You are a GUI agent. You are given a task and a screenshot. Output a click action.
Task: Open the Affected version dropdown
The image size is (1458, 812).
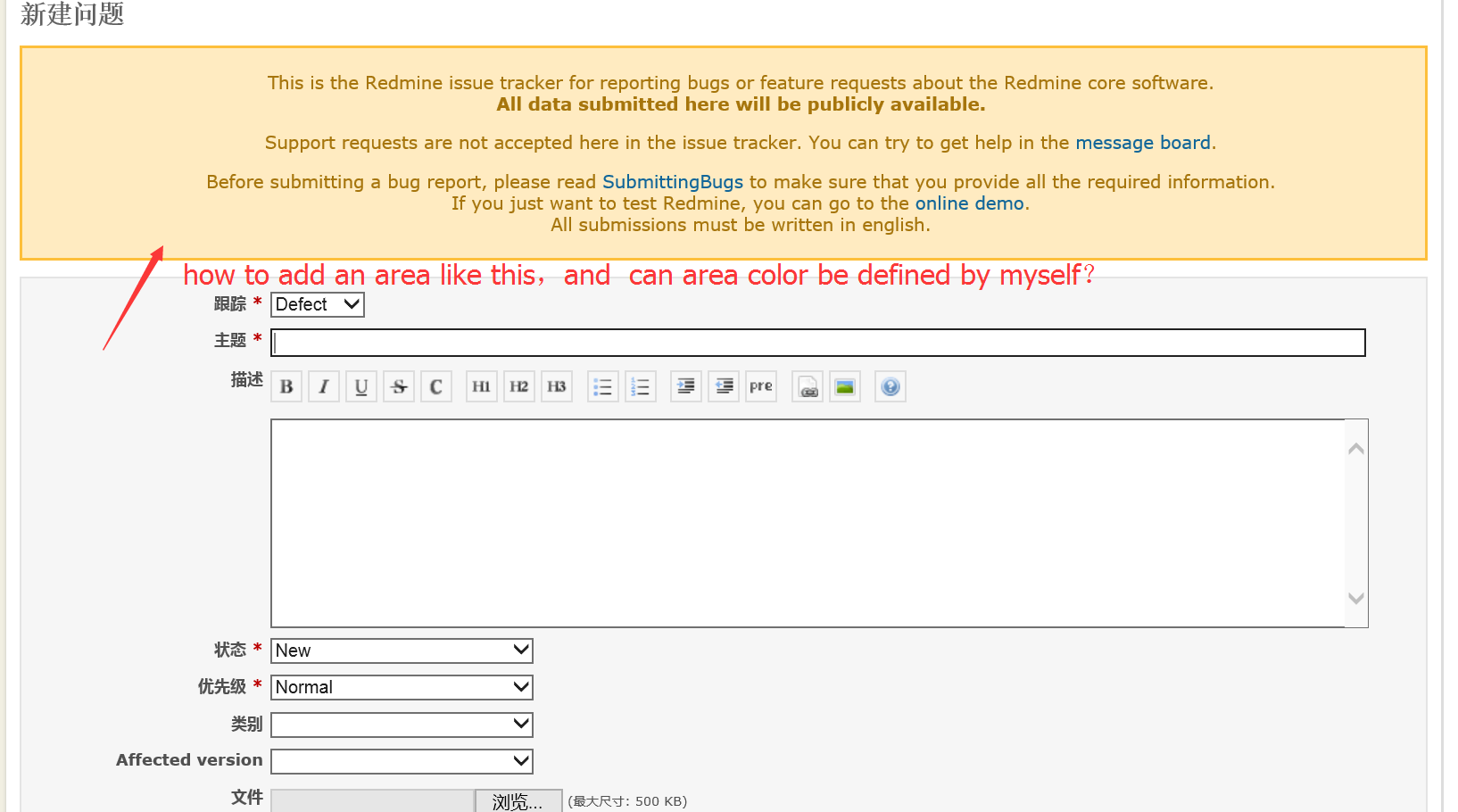pos(402,761)
